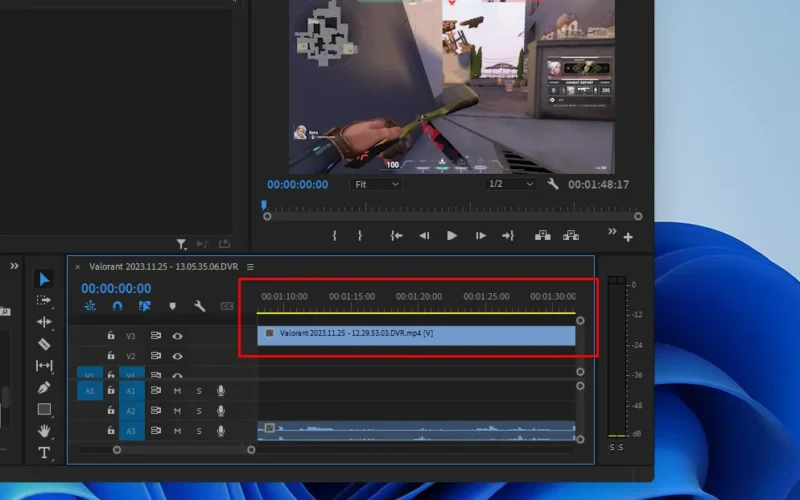Hide track V3 with eye icon
Viewport: 800px width, 500px height.
177,336
